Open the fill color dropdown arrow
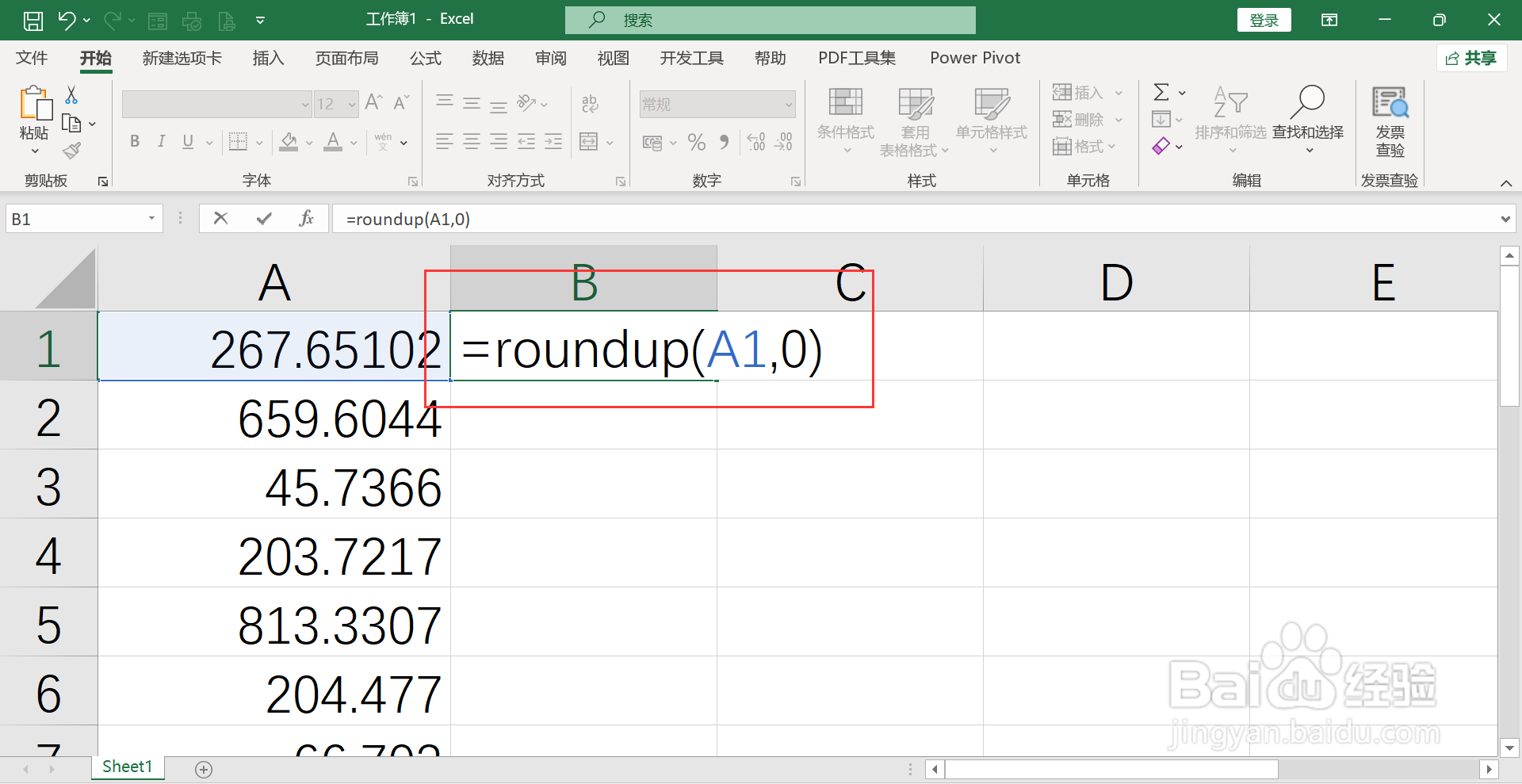Viewport: 1522px width, 784px height. pyautogui.click(x=309, y=143)
